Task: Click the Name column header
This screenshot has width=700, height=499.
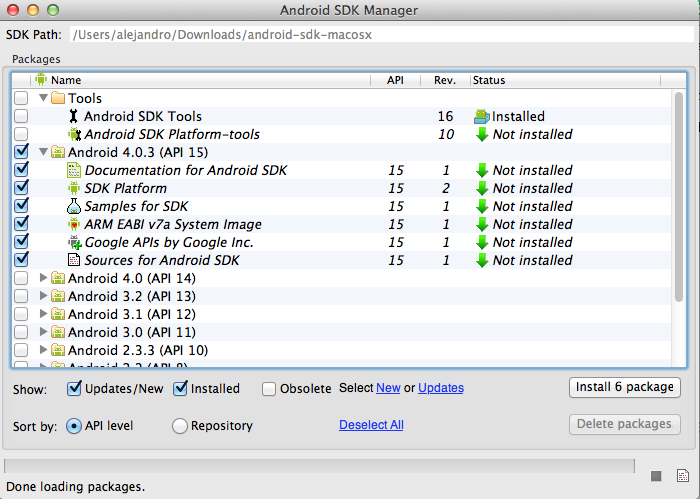Action: (x=200, y=80)
